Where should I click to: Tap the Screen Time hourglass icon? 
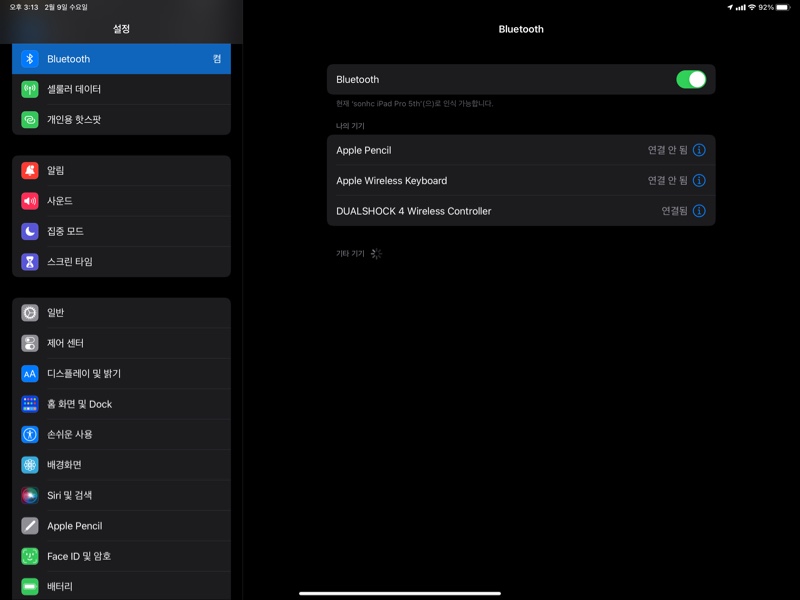(30, 262)
